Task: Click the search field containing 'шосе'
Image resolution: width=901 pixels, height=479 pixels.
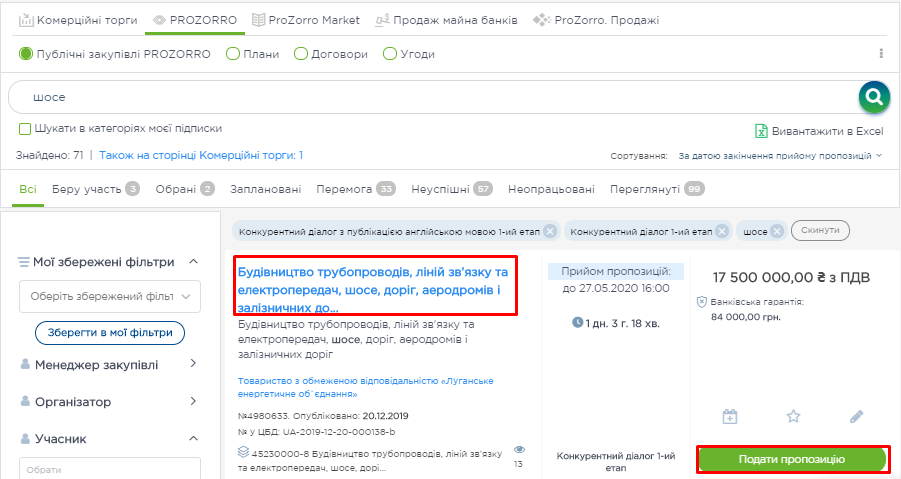Action: pyautogui.click(x=430, y=97)
